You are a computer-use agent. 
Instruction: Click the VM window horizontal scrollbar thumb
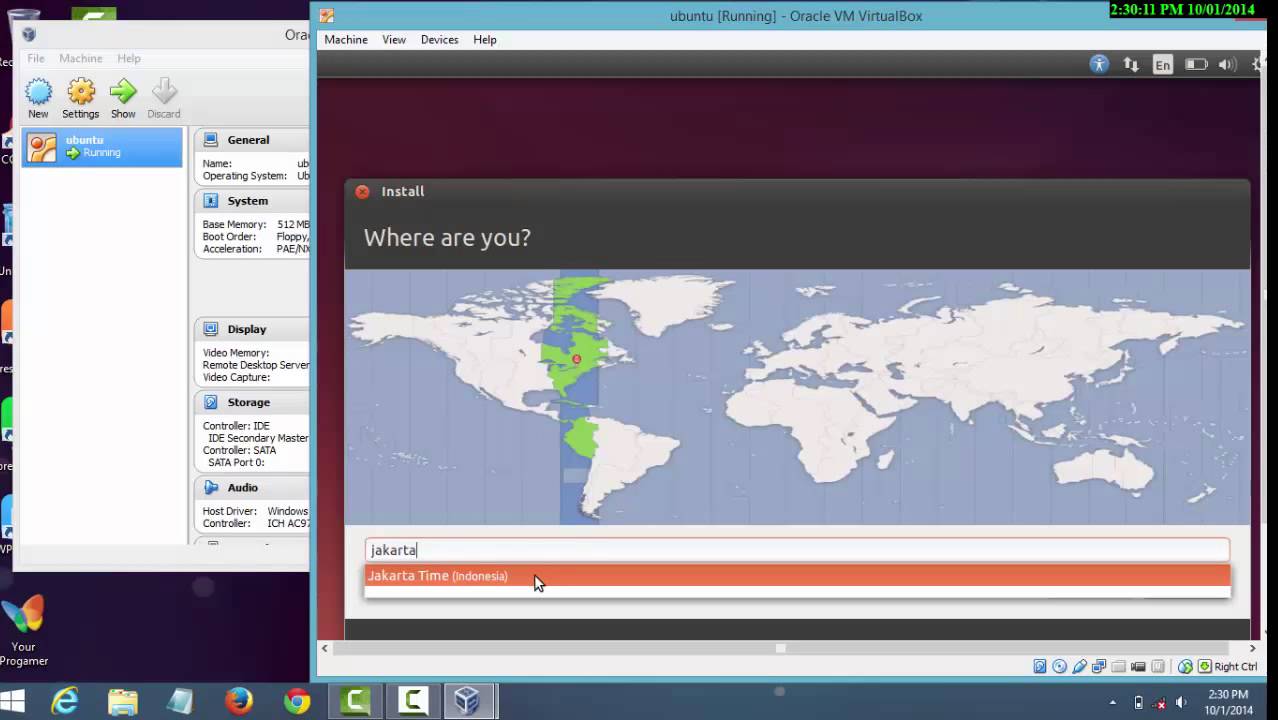pos(780,648)
